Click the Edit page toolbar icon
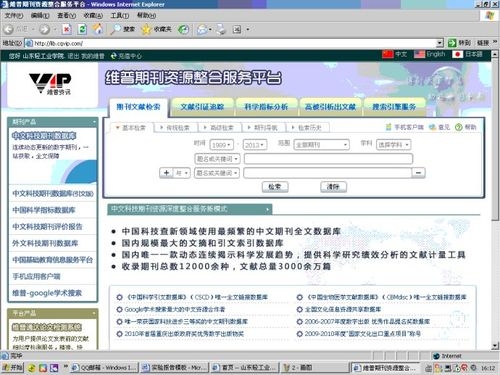This screenshot has width=500, height=375. click(x=237, y=30)
